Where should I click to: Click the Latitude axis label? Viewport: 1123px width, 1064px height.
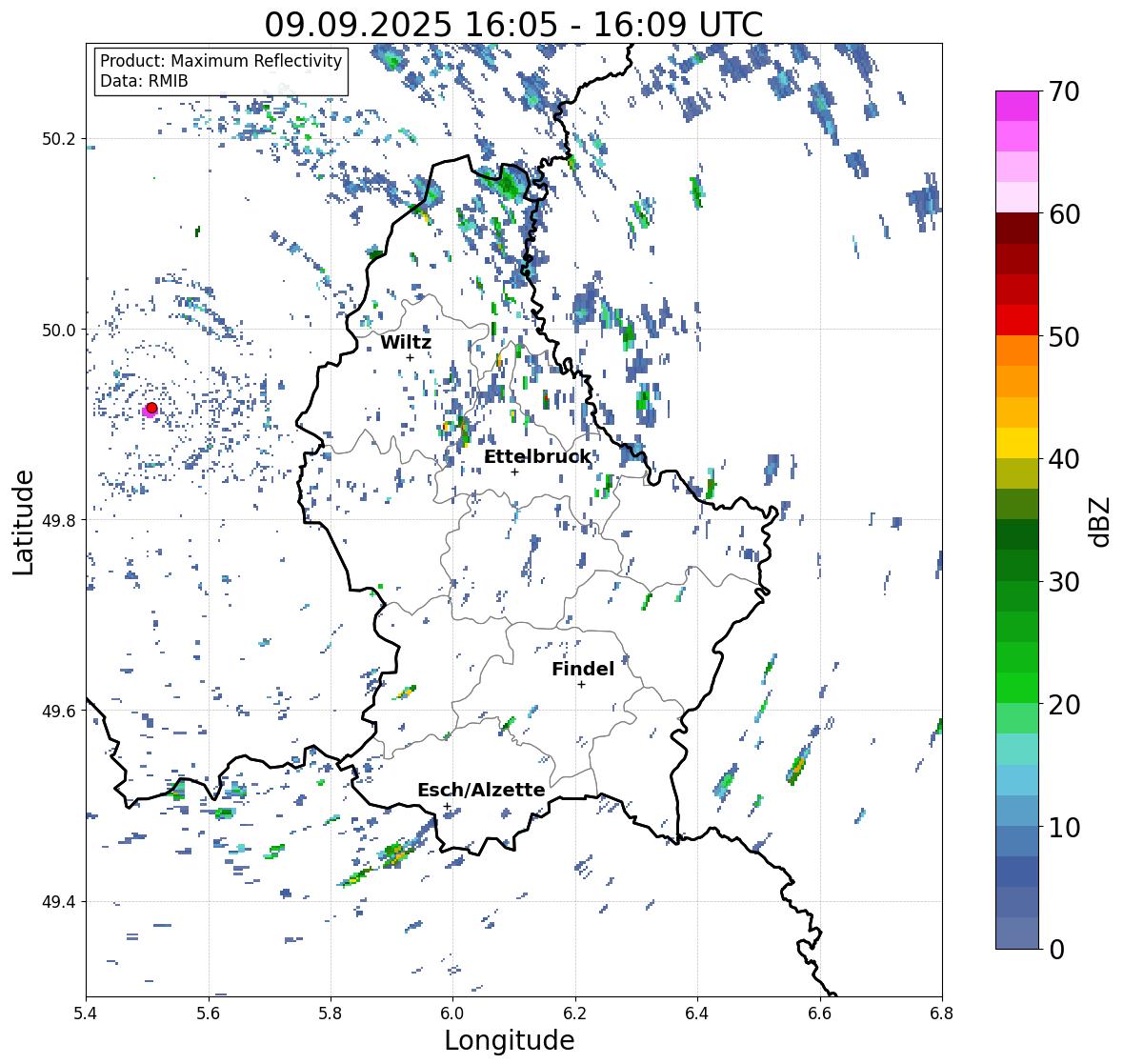point(24,523)
